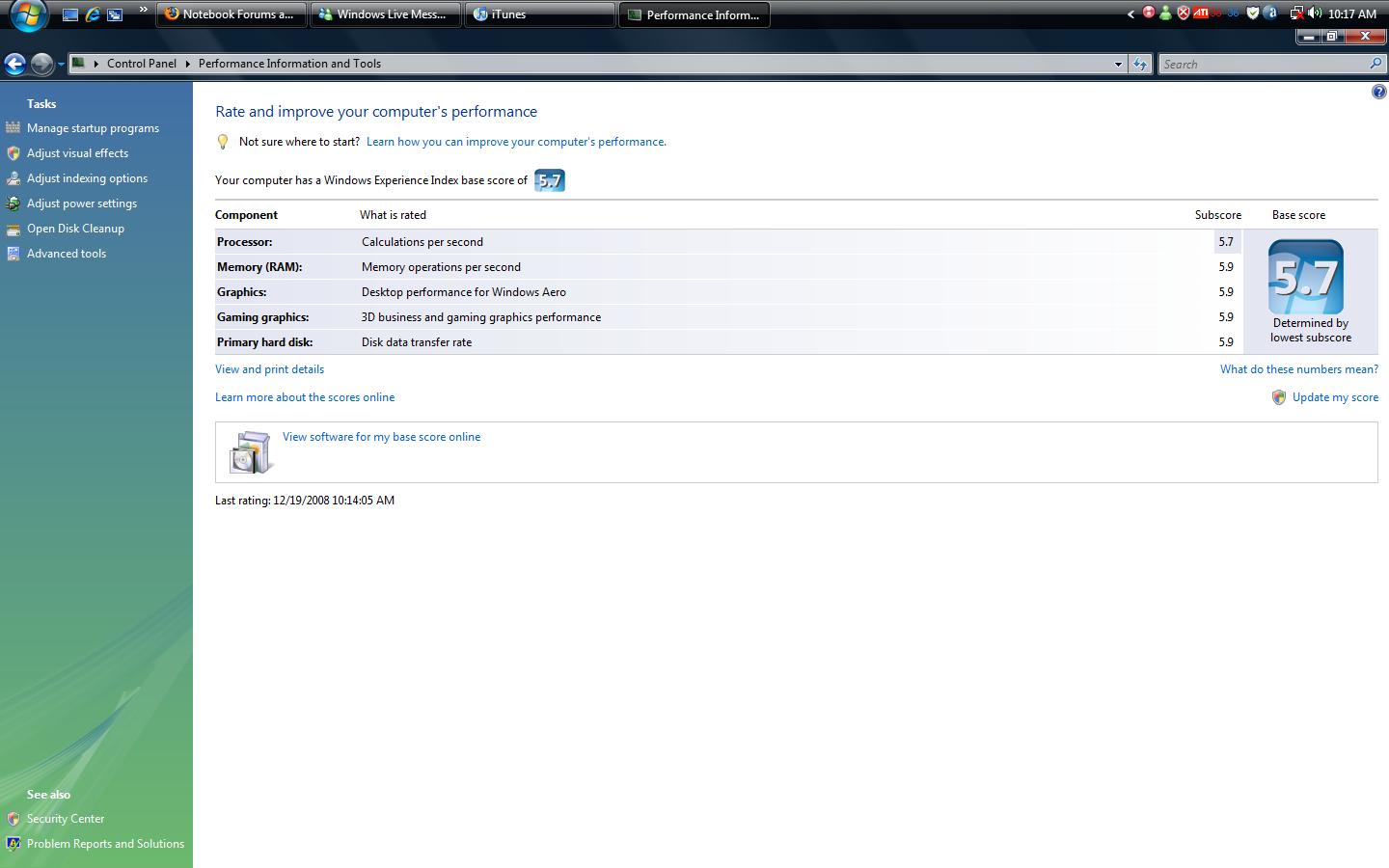The width and height of the screenshot is (1389, 868).
Task: Click the red round tray icon
Action: [x=1149, y=14]
